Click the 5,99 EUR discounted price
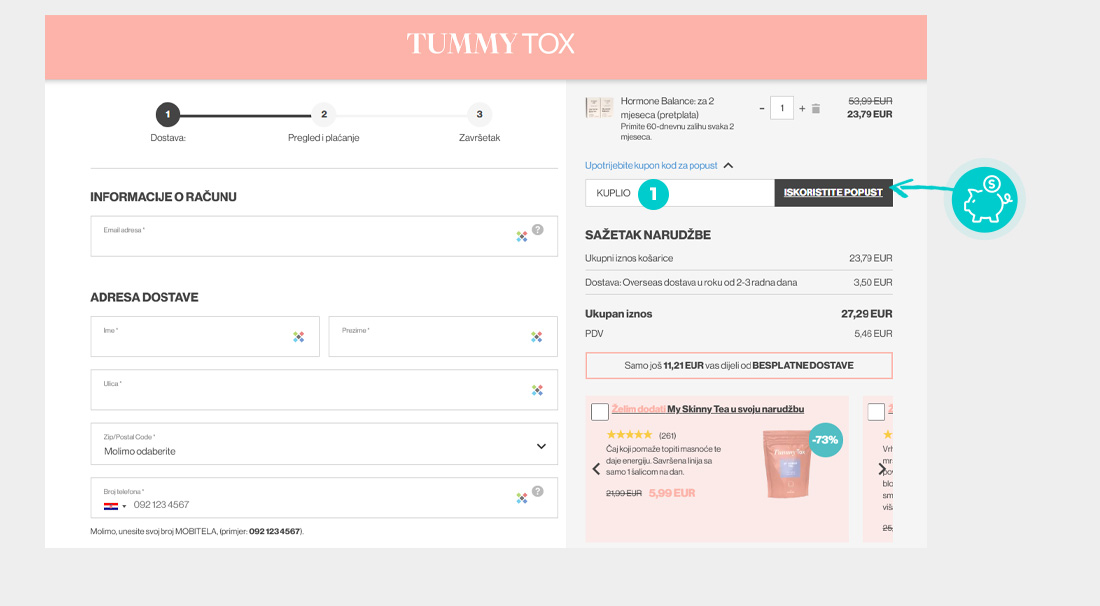This screenshot has width=1100, height=606. pyautogui.click(x=672, y=493)
